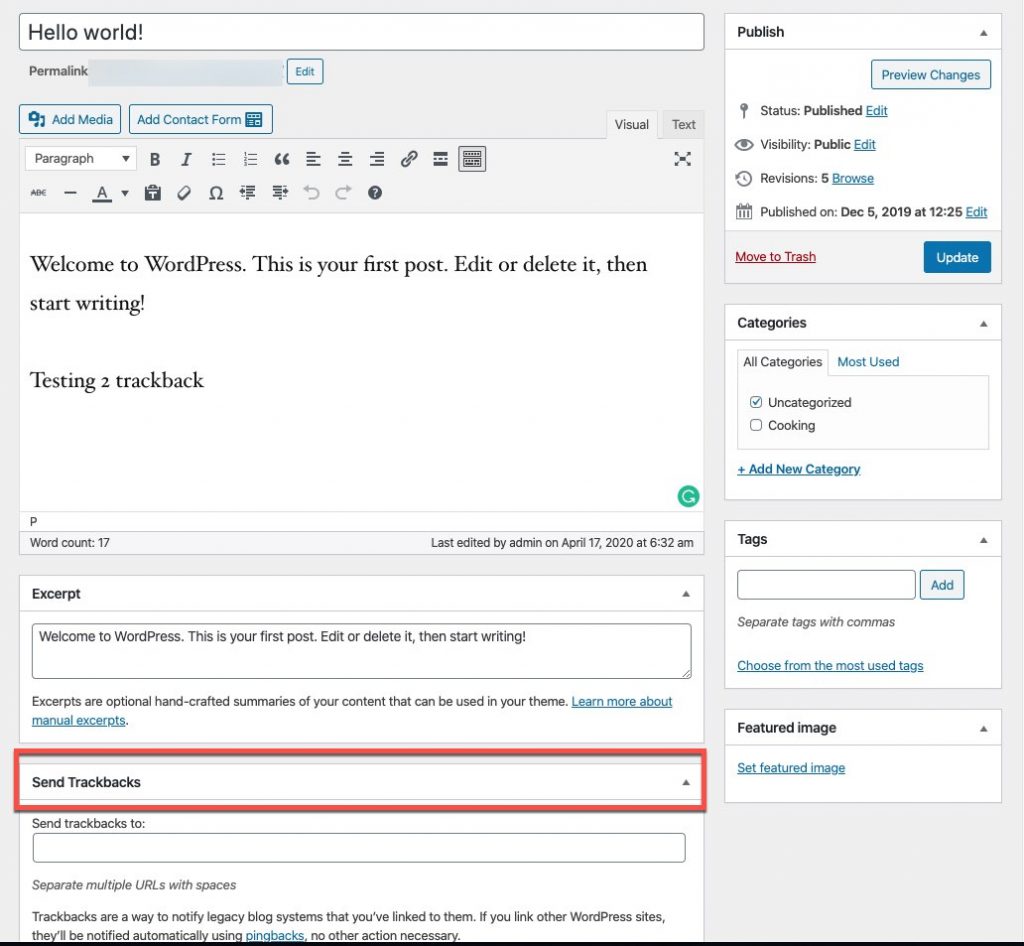Open the Grammarly icon in the editor
This screenshot has height=946, width=1024.
pyautogui.click(x=688, y=496)
